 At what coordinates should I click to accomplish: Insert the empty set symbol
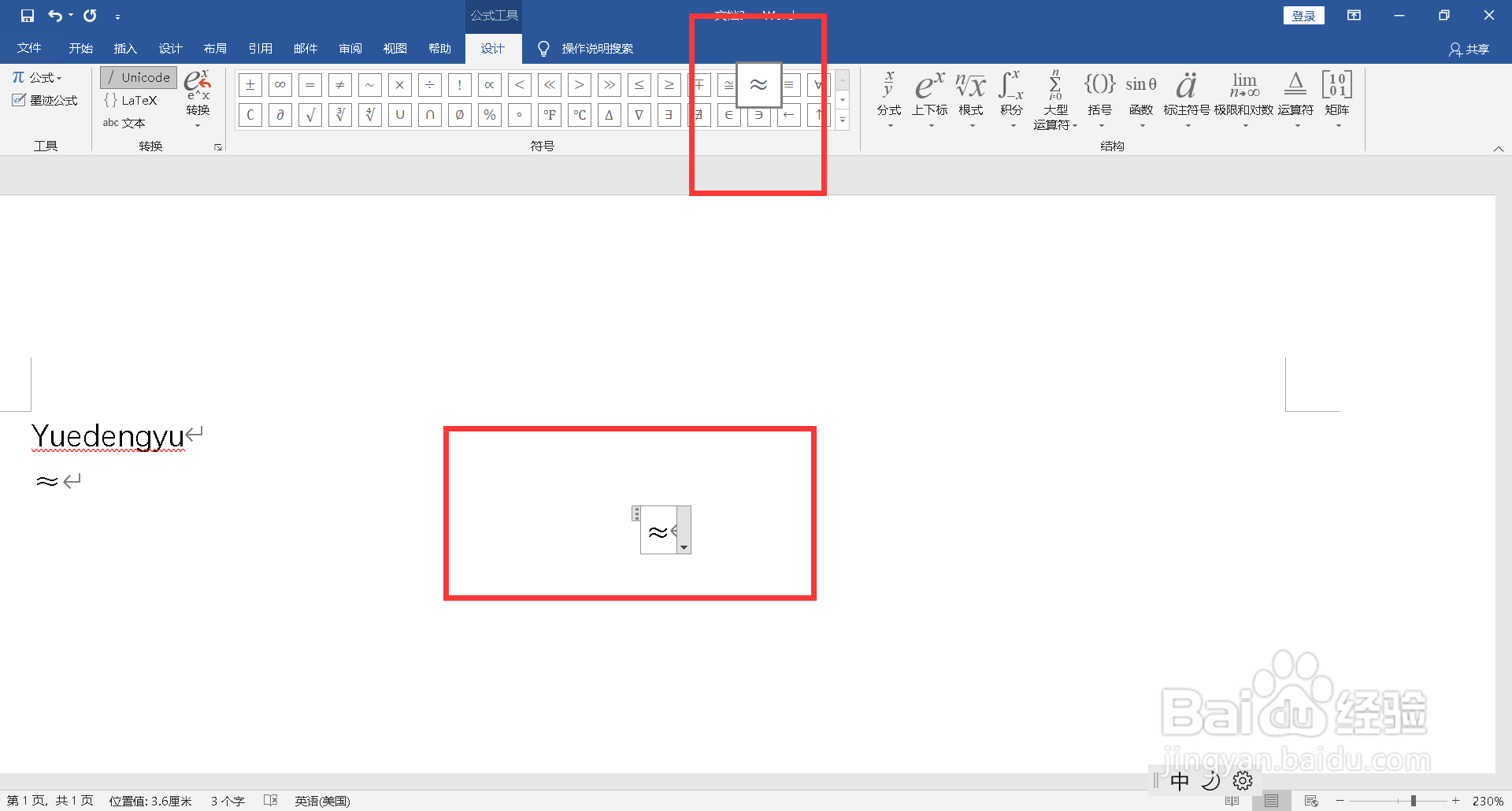tap(459, 115)
